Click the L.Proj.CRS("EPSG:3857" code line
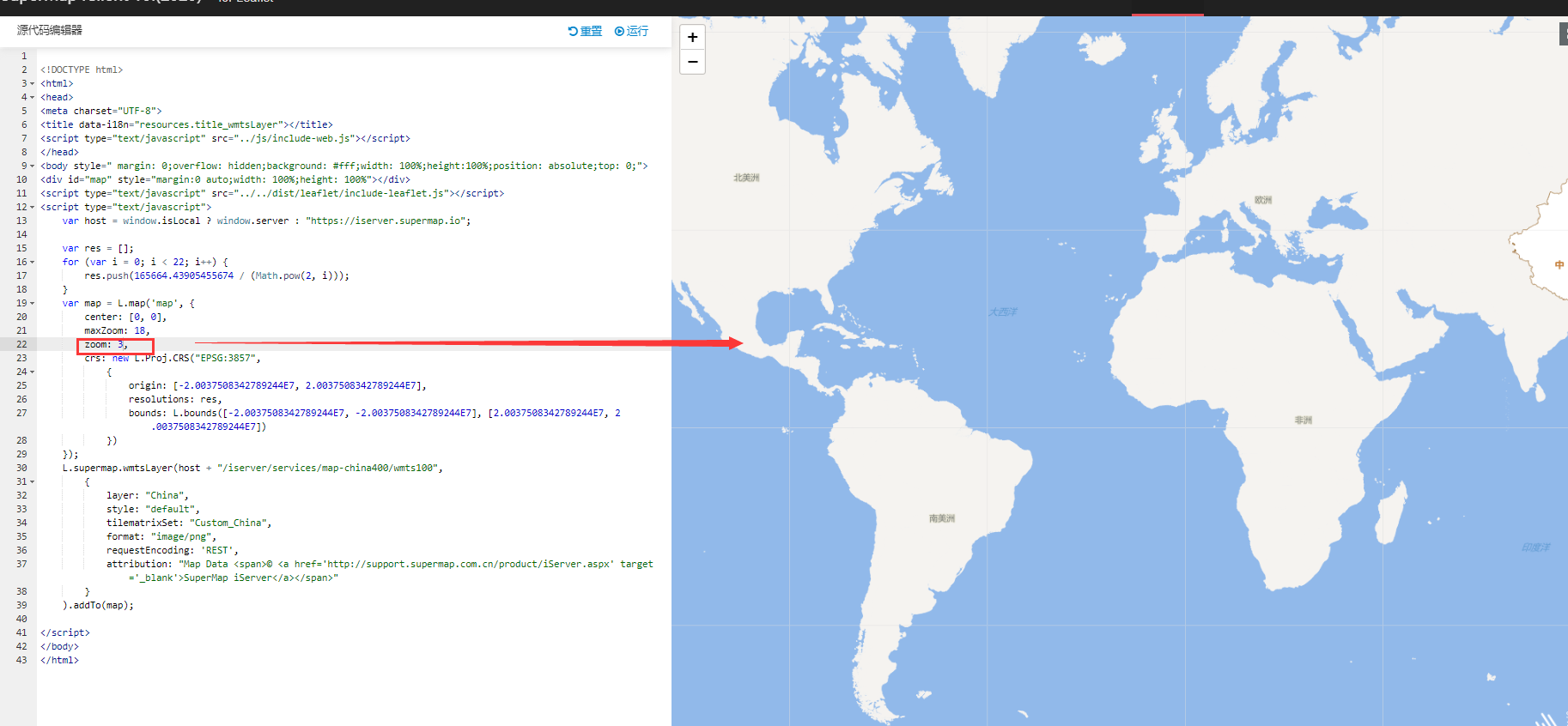This screenshot has width=1568, height=726. tap(173, 358)
